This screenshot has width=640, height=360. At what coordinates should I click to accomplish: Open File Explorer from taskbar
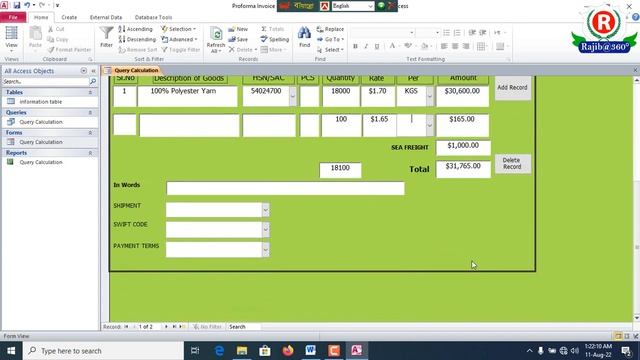coord(242,351)
